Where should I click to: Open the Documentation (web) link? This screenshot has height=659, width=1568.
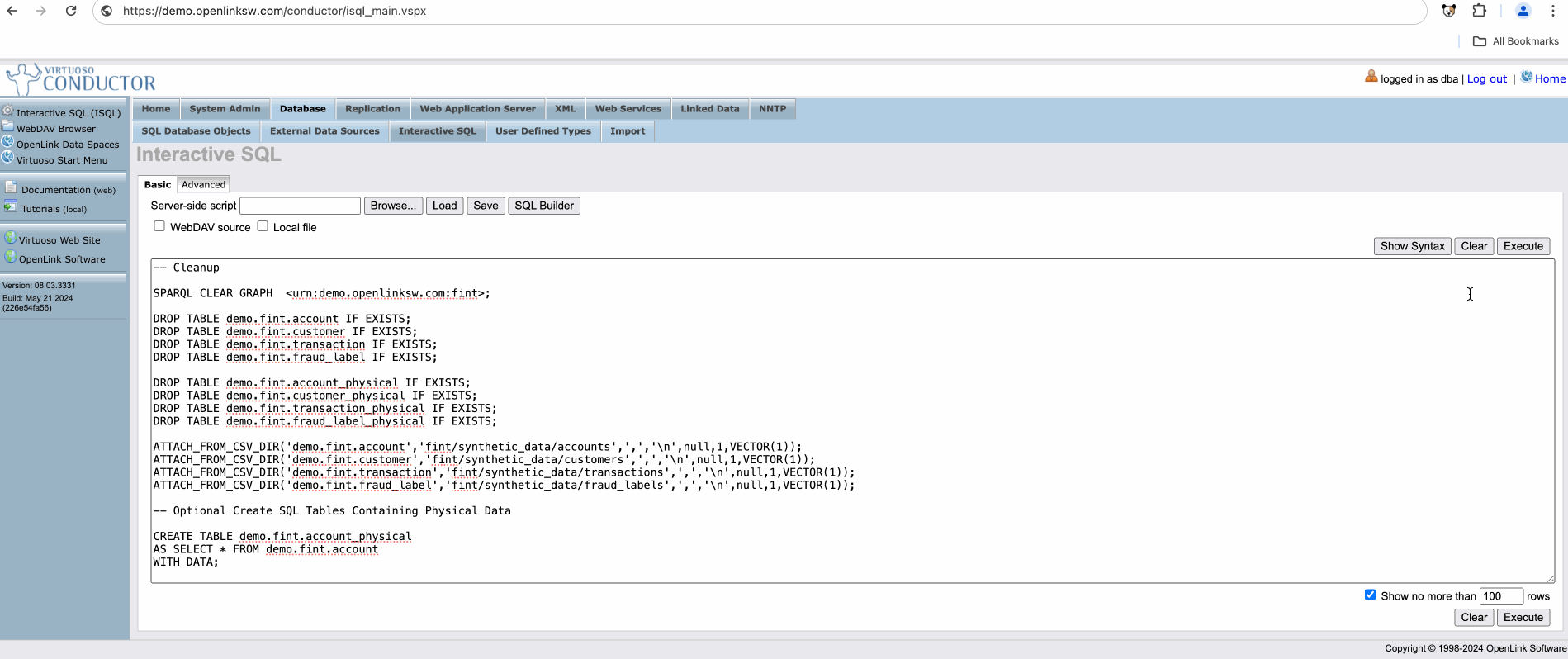tap(69, 190)
